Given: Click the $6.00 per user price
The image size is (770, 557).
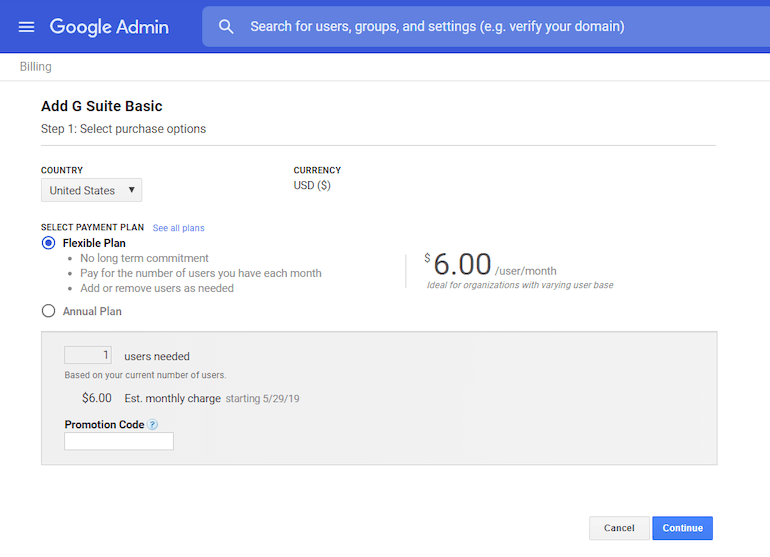Looking at the screenshot, I should tap(462, 265).
